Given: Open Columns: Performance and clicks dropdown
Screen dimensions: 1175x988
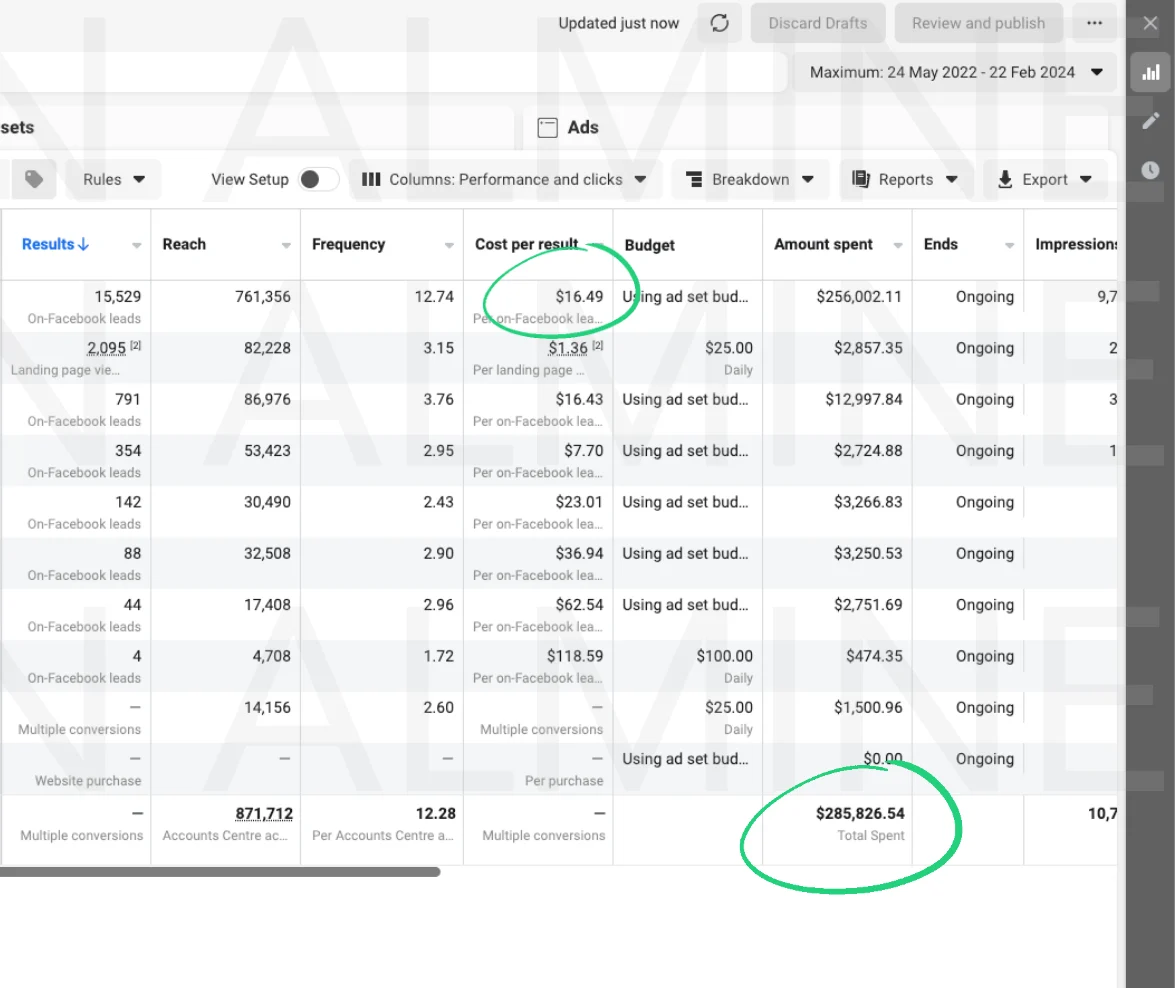Looking at the screenshot, I should point(504,179).
